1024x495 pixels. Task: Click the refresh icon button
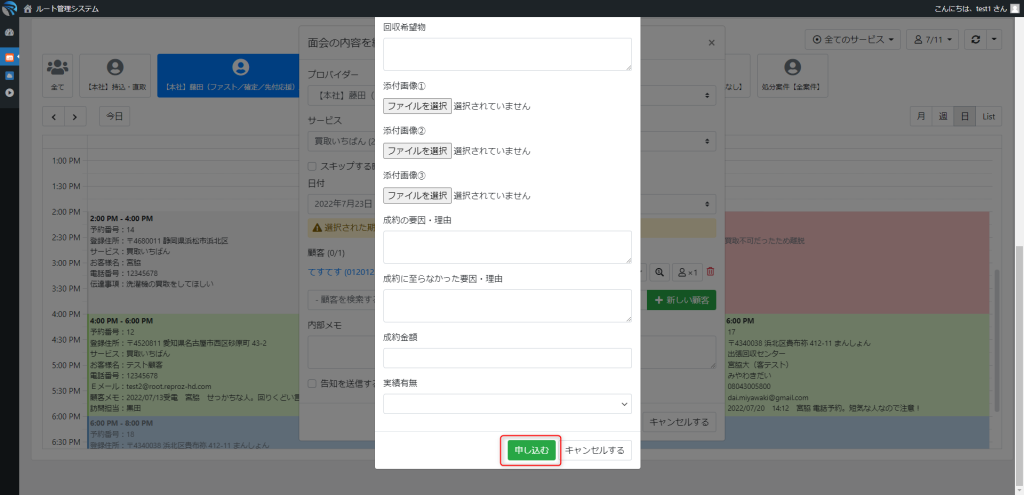[x=993, y=39]
